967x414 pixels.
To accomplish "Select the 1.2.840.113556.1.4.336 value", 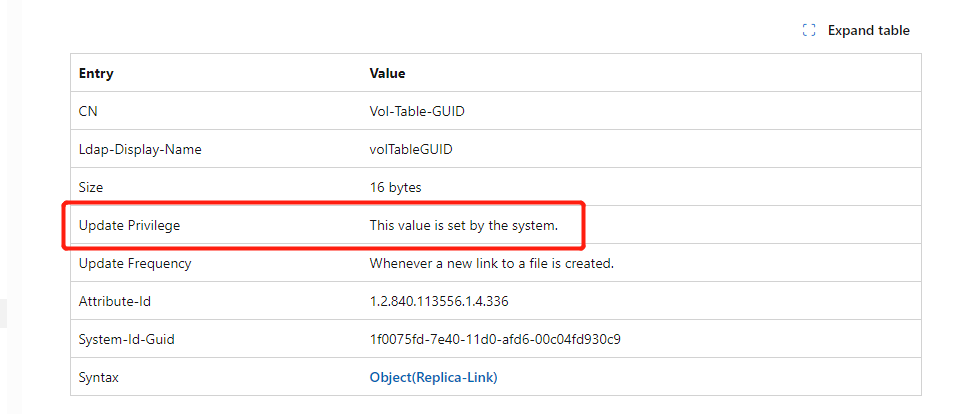I will click(x=438, y=301).
